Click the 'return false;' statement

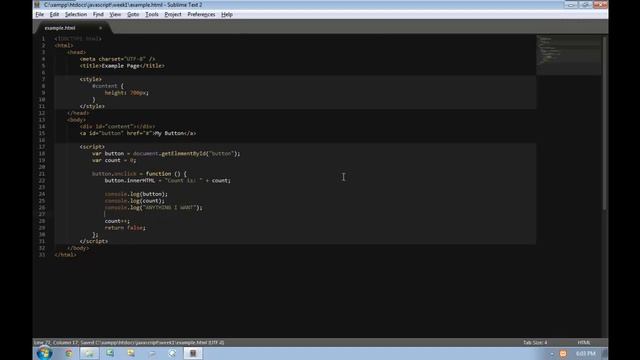click(x=125, y=228)
